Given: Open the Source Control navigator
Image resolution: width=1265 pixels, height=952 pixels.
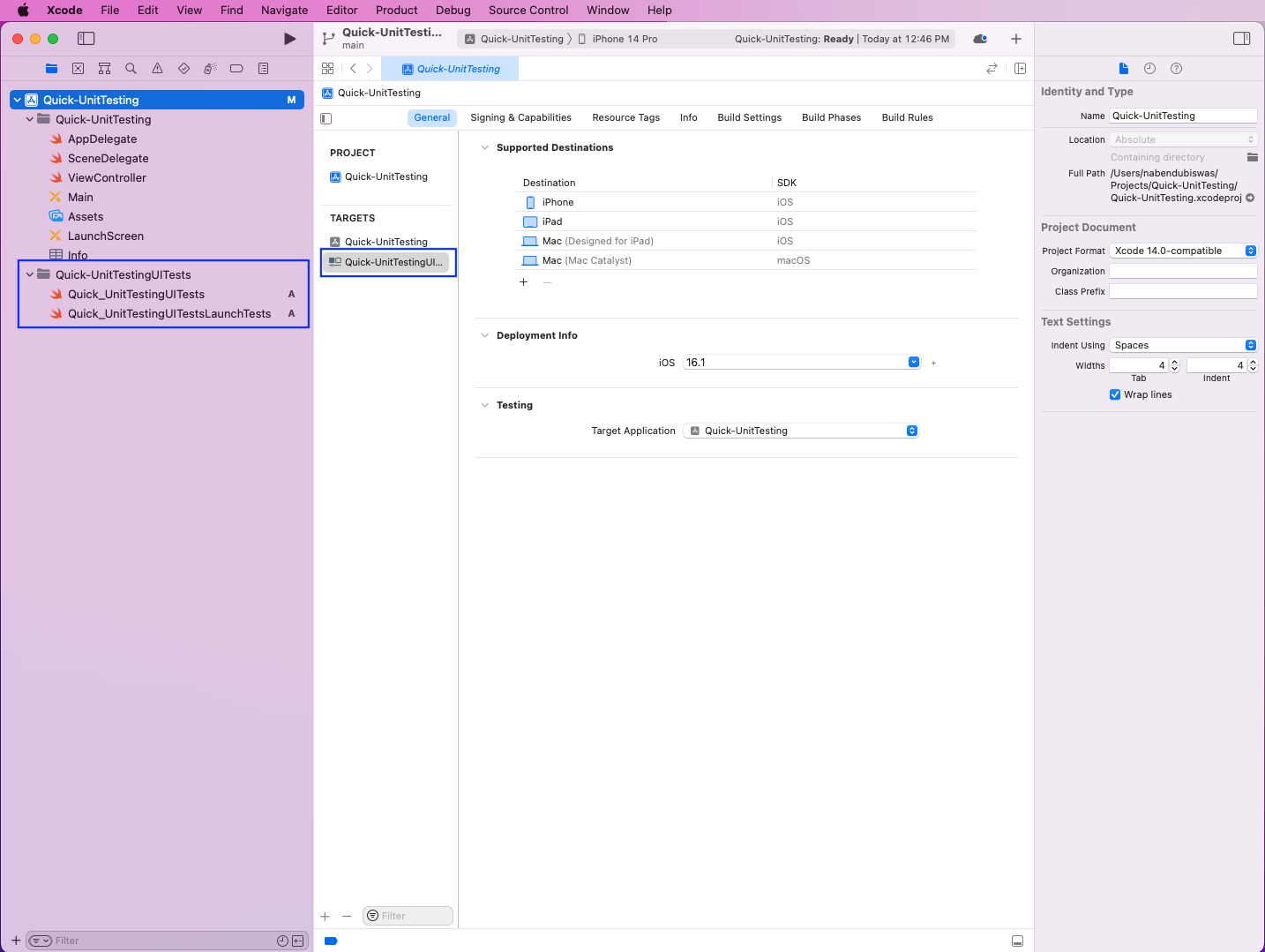Looking at the screenshot, I should 79,69.
